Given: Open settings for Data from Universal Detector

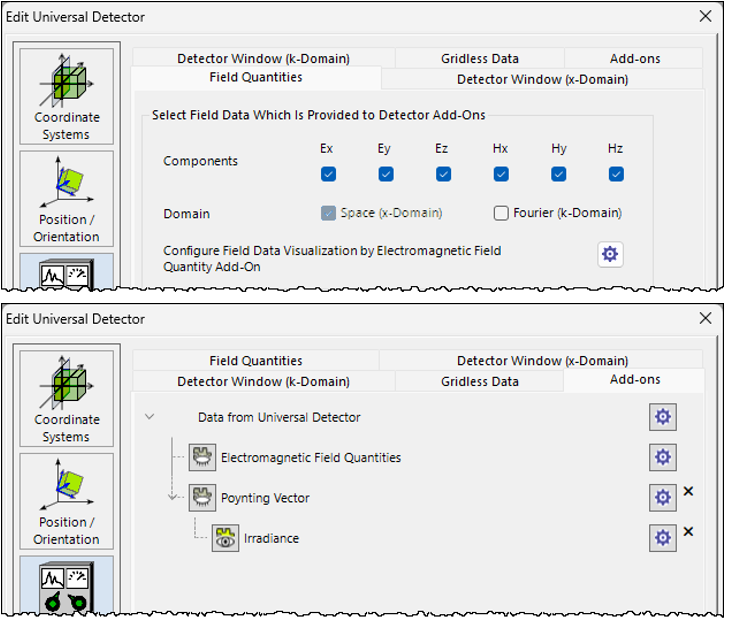Looking at the screenshot, I should tap(663, 417).
